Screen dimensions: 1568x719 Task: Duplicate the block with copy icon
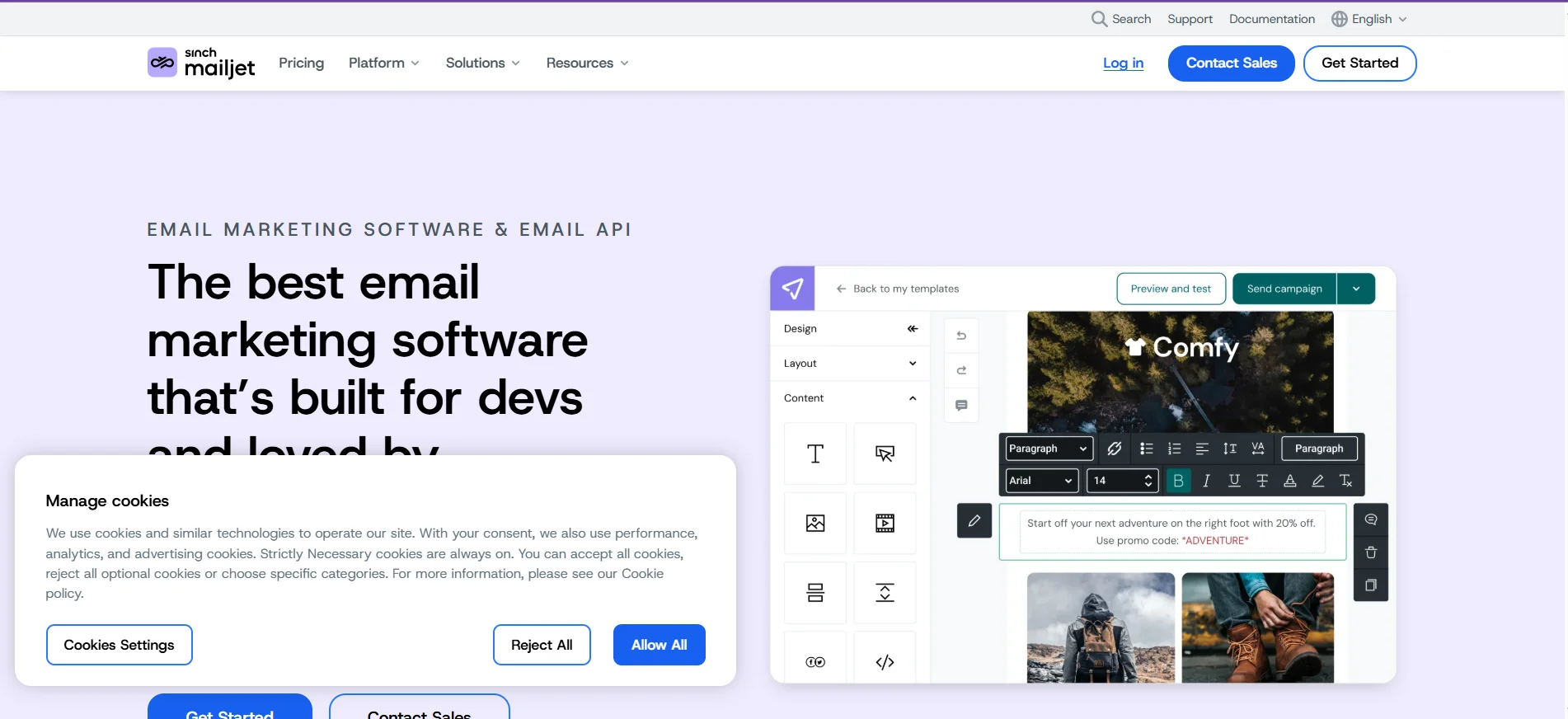[1371, 585]
